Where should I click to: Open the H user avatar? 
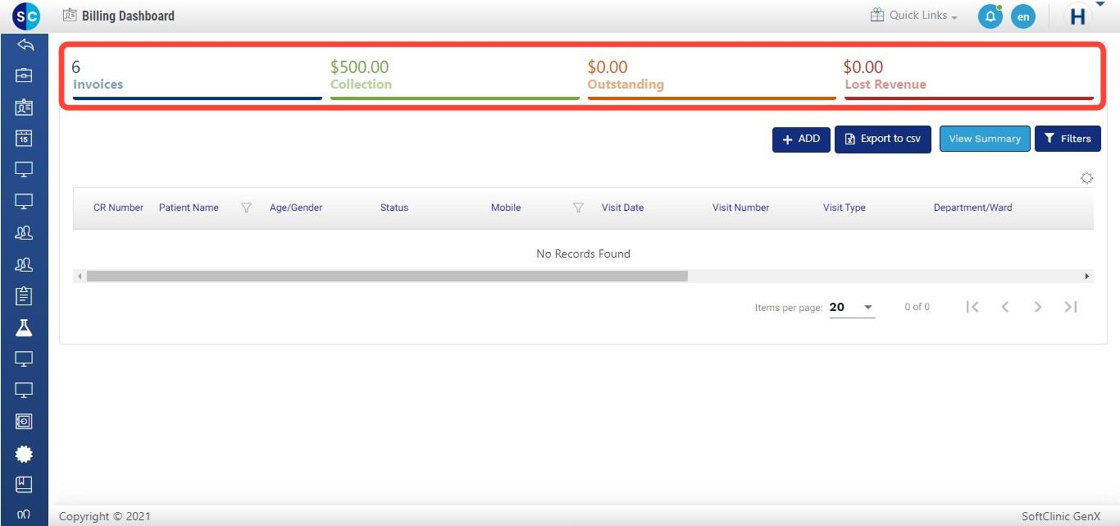pyautogui.click(x=1078, y=17)
